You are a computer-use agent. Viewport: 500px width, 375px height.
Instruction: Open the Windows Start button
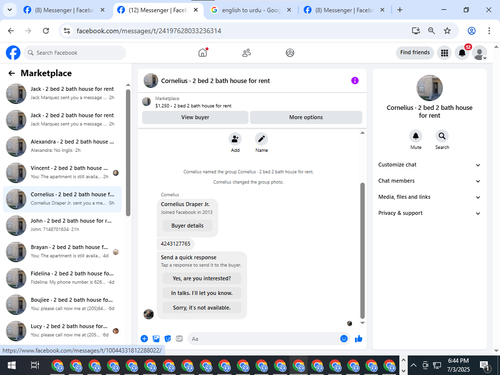12,366
